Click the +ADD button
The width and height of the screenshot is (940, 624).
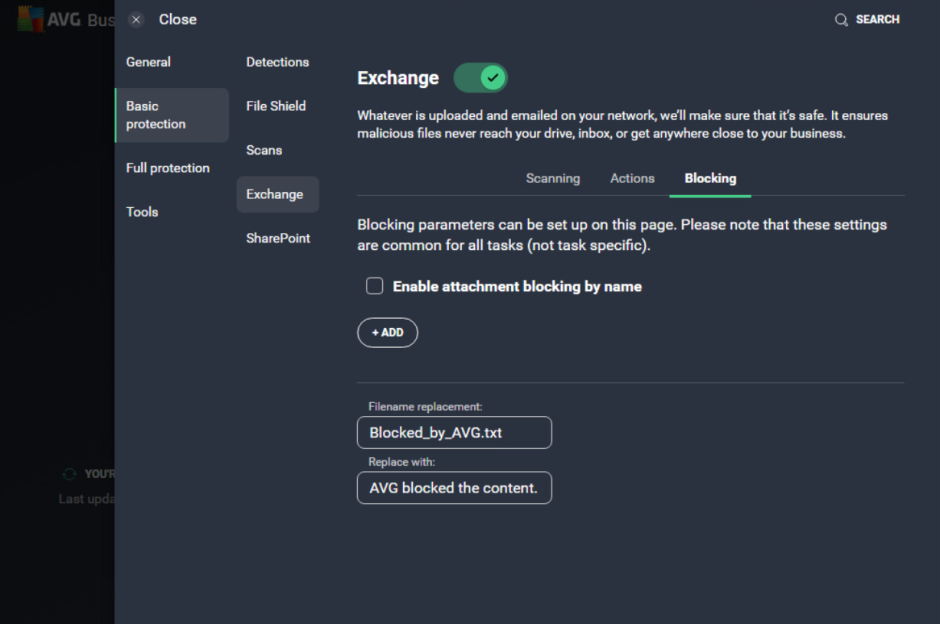tap(387, 332)
